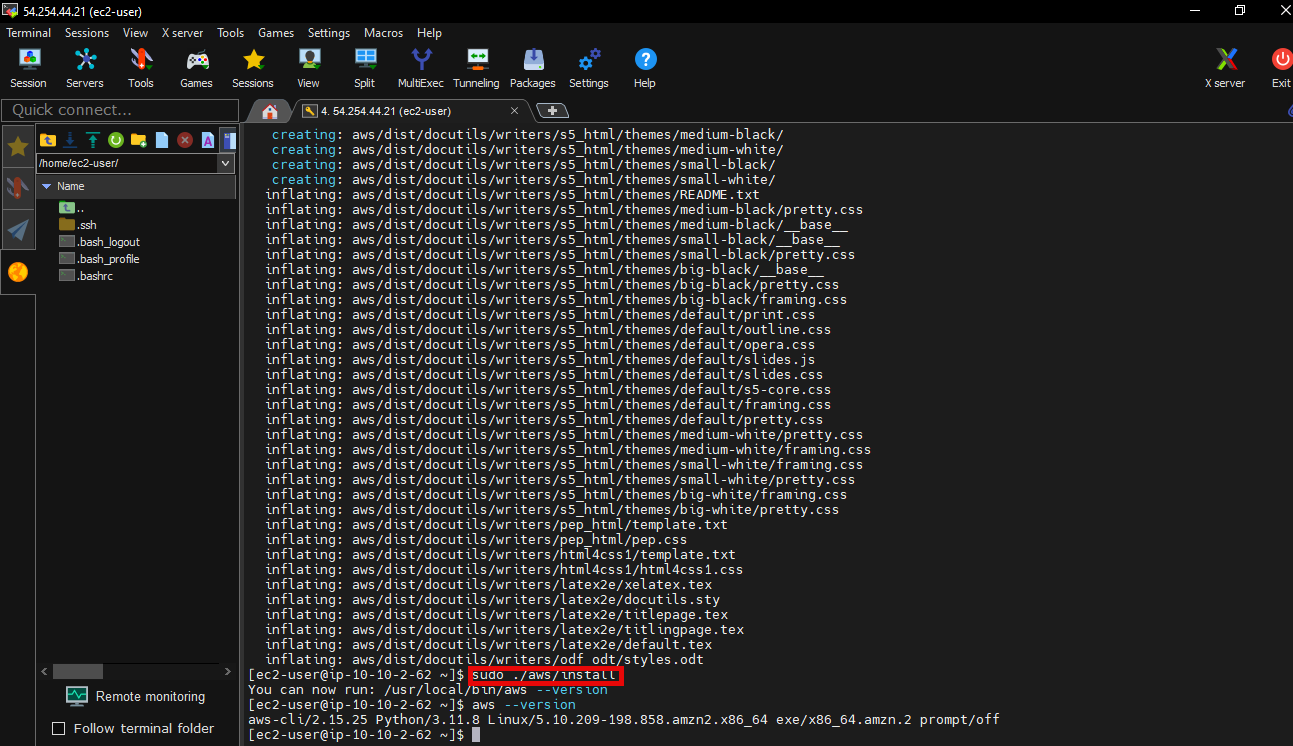Image resolution: width=1293 pixels, height=746 pixels.
Task: Open the Tunneling toolbar button
Action: (477, 68)
